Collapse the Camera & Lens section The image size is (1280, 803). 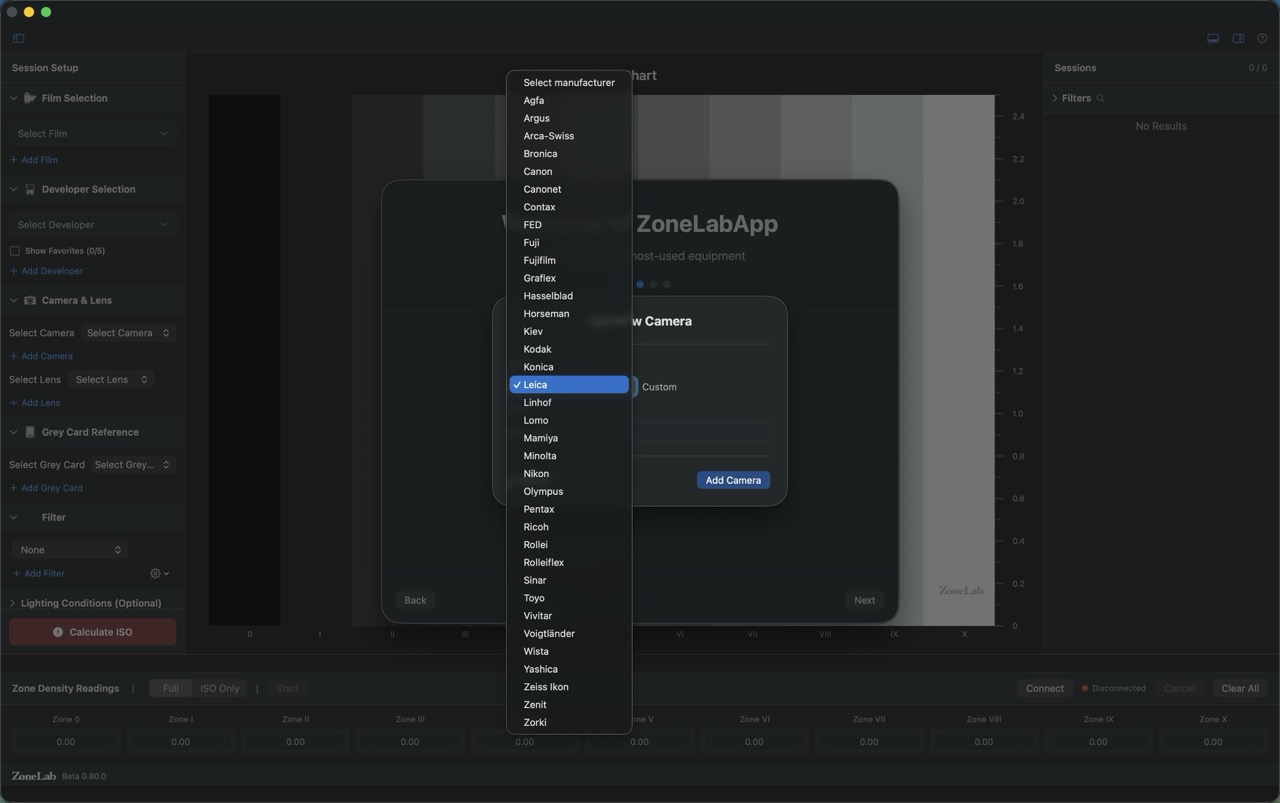point(14,300)
